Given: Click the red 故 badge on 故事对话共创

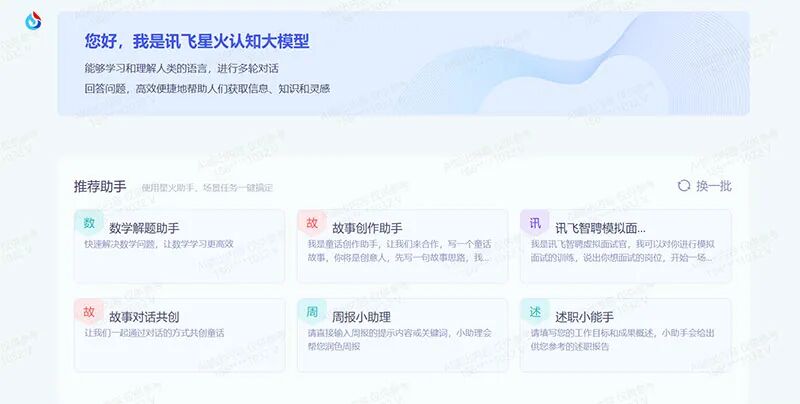Looking at the screenshot, I should pyautogui.click(x=89, y=312).
